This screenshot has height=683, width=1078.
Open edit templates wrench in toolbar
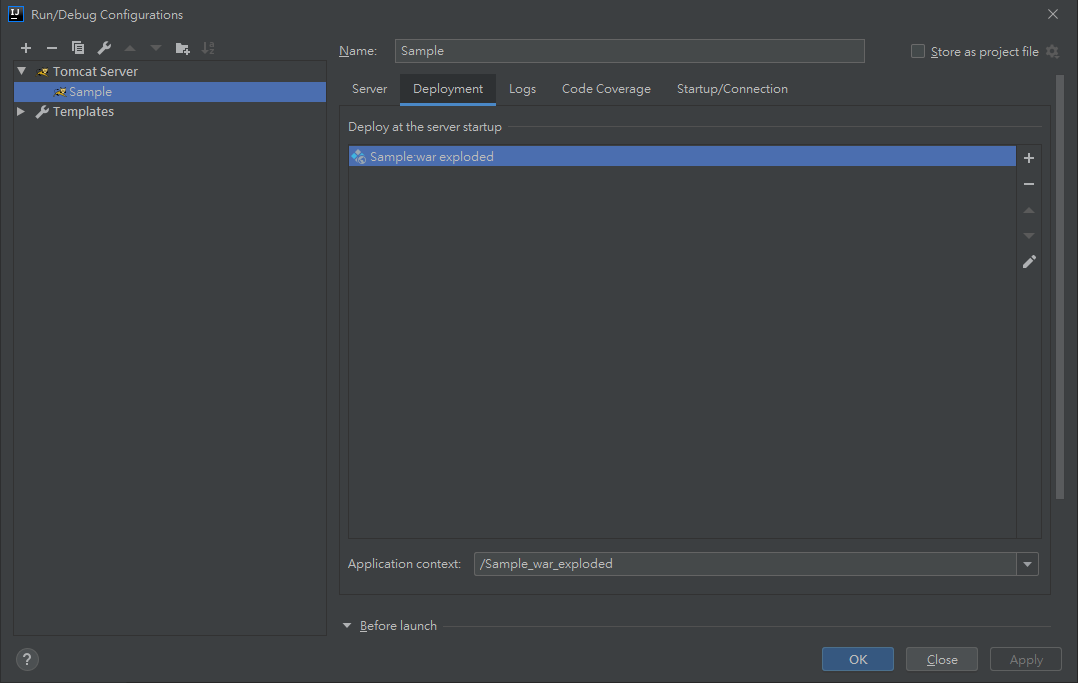coord(104,47)
